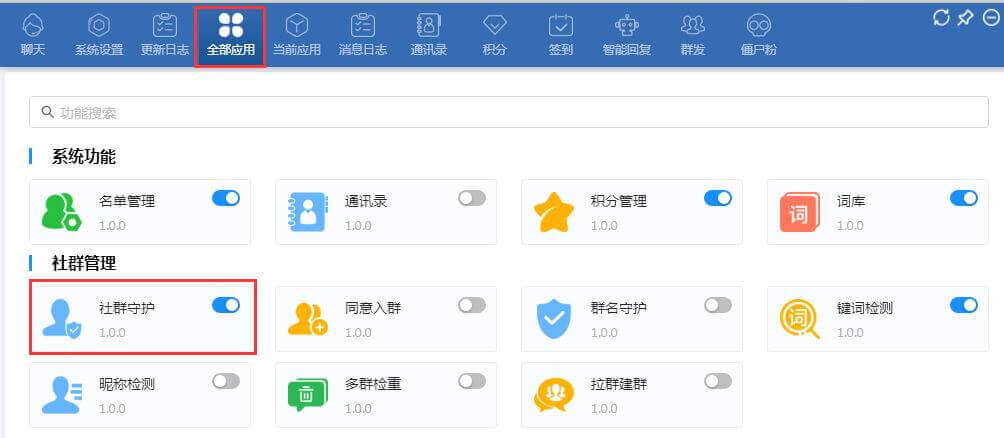Click the 群发 mass-send icon
The width and height of the screenshot is (1004, 438).
pos(692,33)
